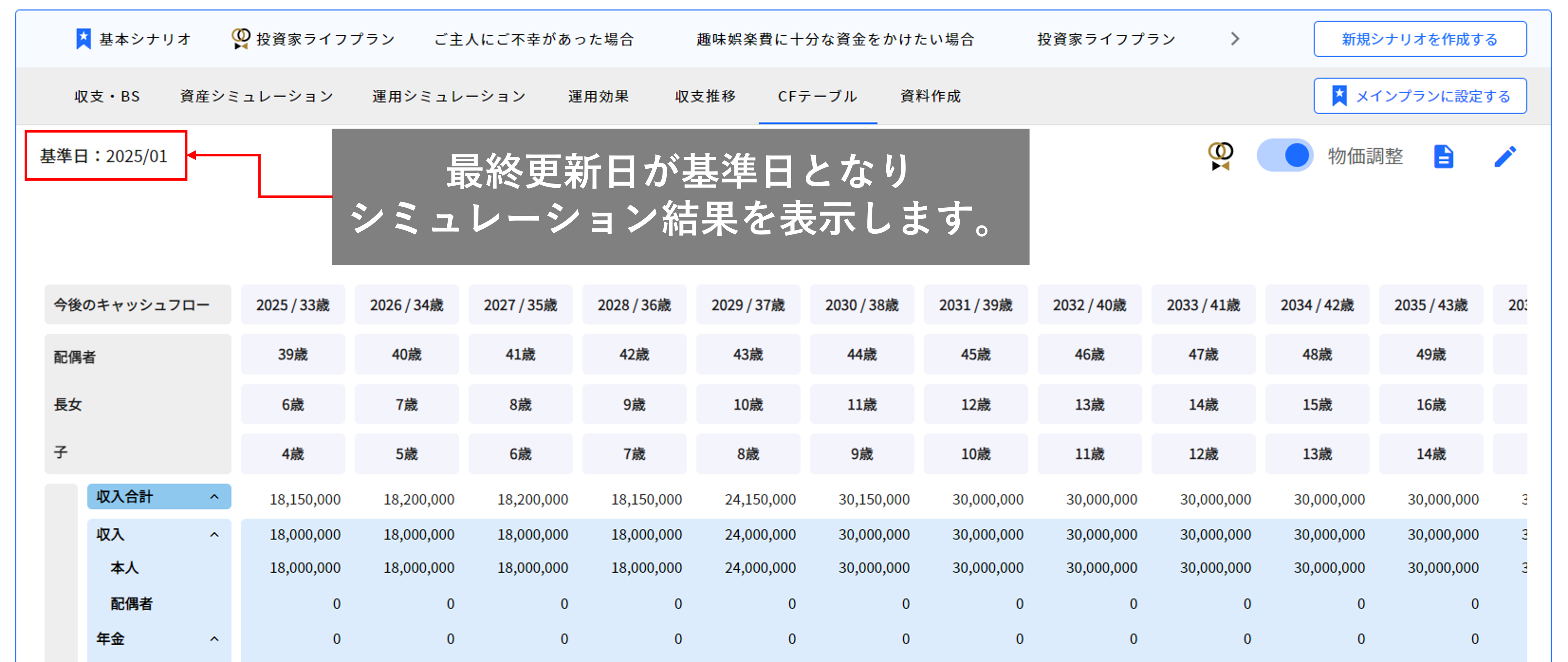Open ご主人にご不幸があった場合 scenario
The height and width of the screenshot is (662, 1568).
click(x=534, y=39)
